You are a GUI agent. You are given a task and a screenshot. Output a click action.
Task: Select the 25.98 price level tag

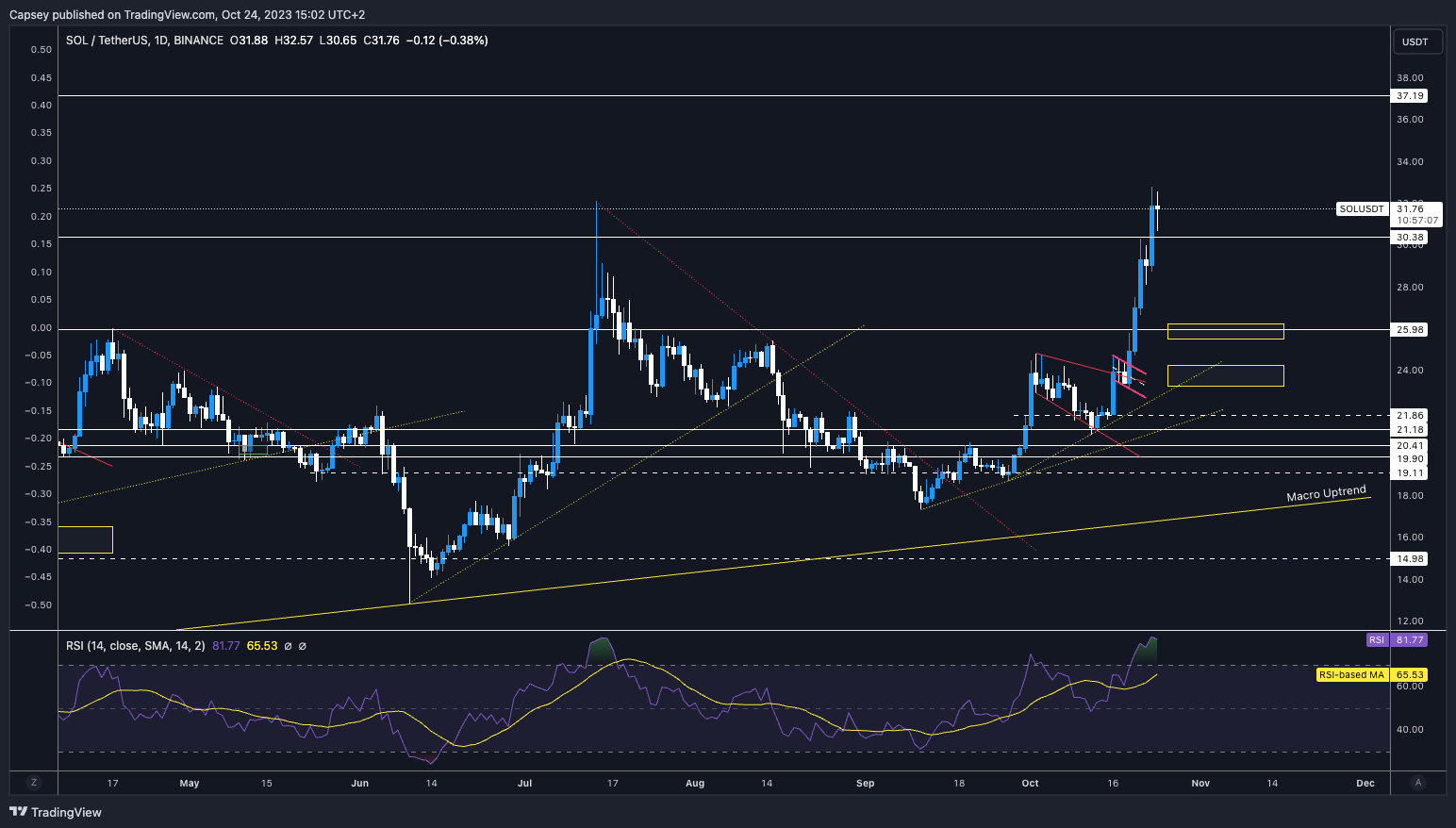point(1410,330)
